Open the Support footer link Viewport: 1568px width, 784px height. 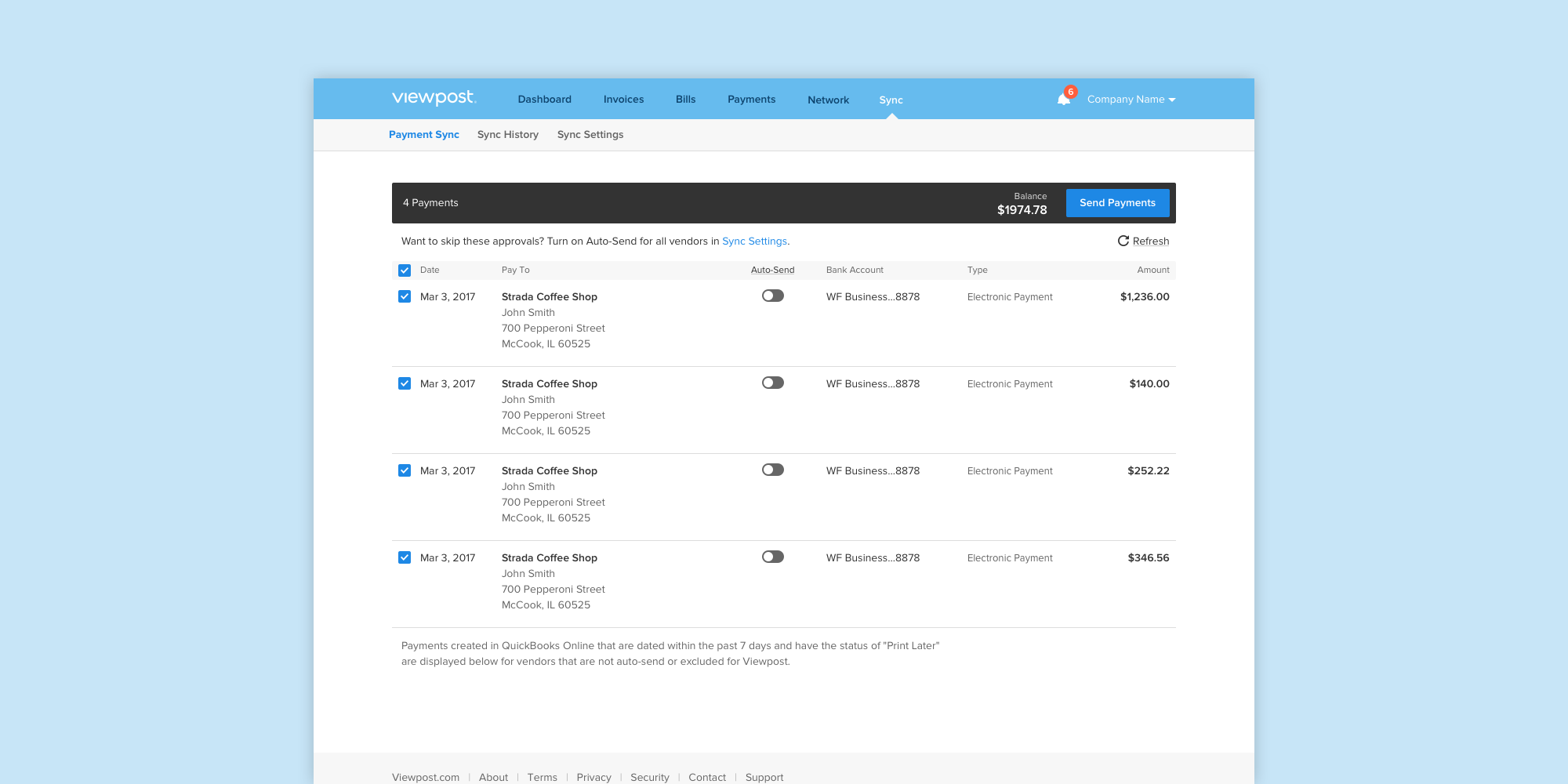764,778
